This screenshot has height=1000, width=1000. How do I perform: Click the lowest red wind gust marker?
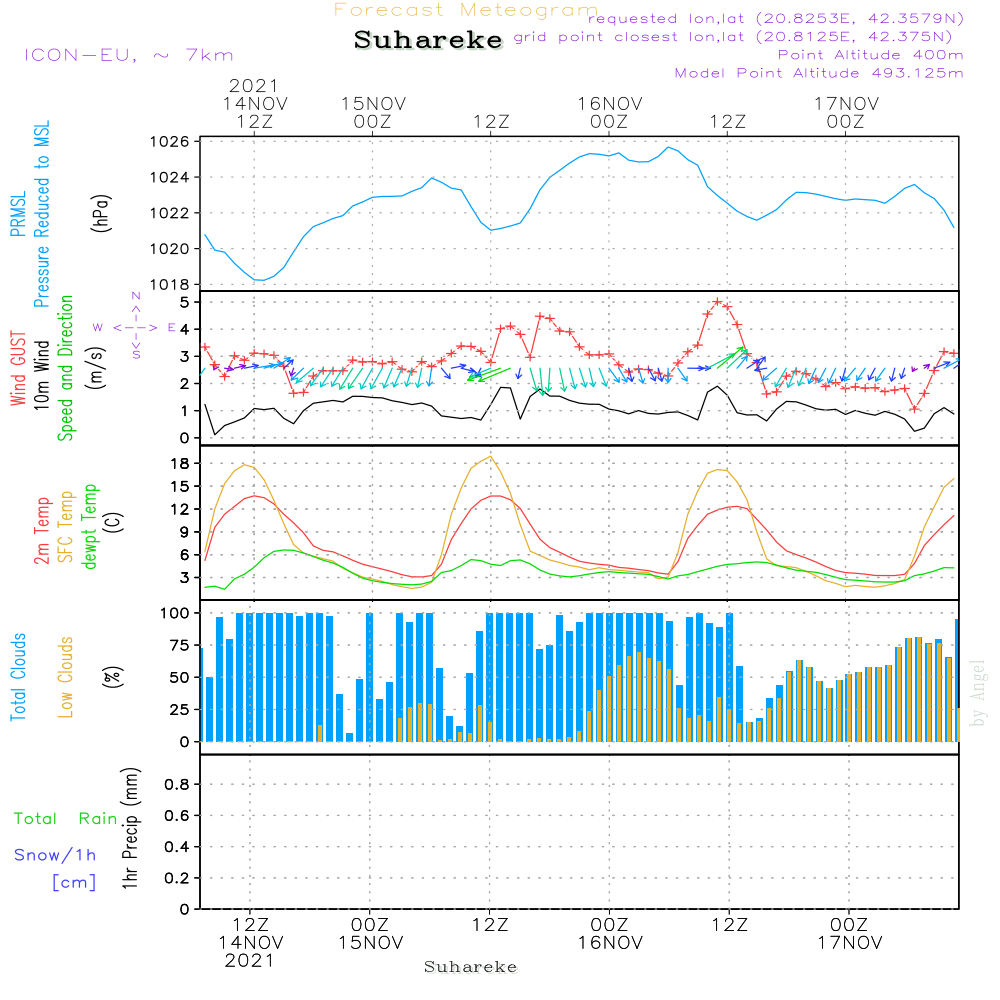tap(914, 408)
